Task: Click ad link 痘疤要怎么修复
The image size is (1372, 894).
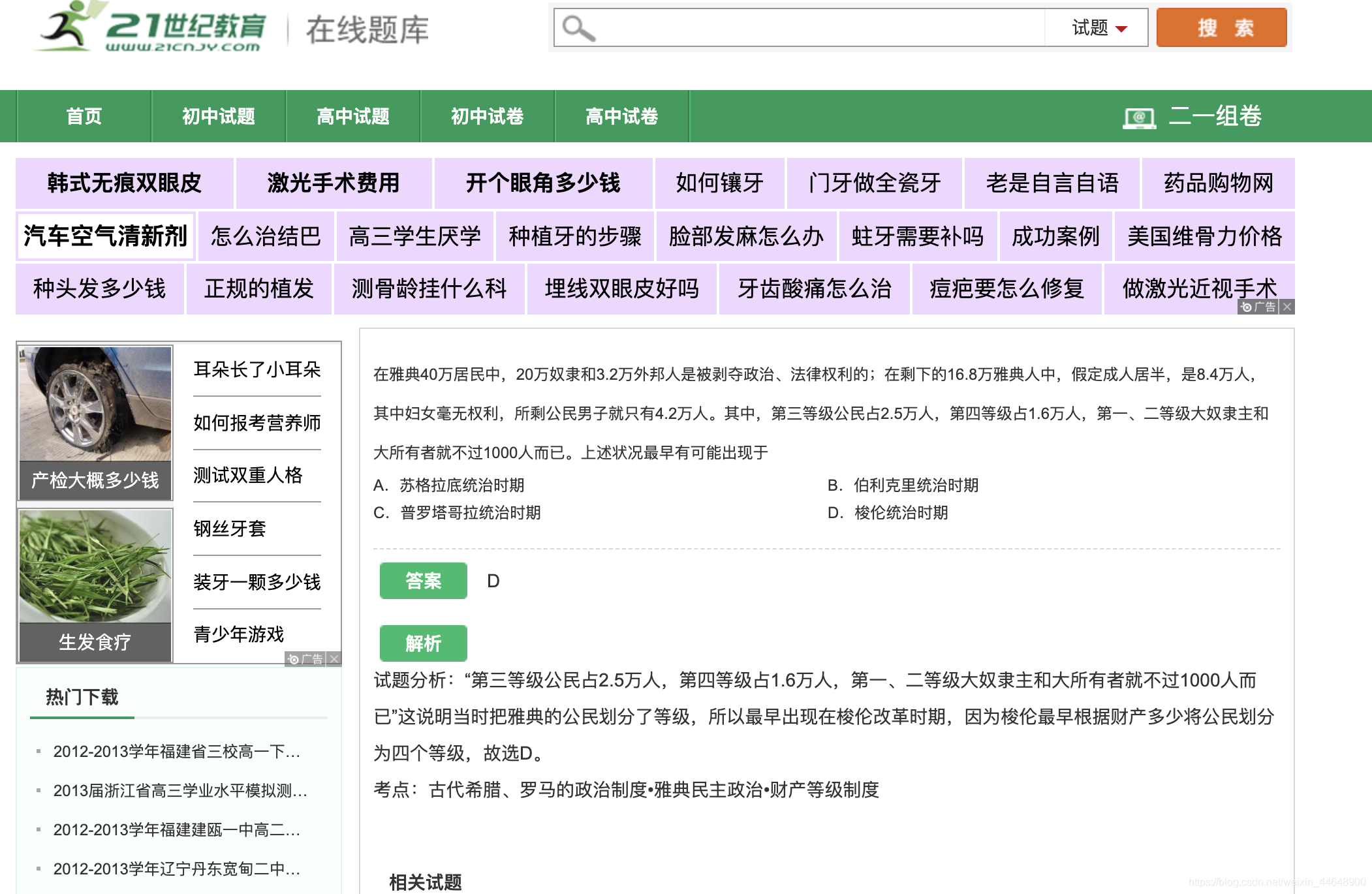Action: point(1007,288)
